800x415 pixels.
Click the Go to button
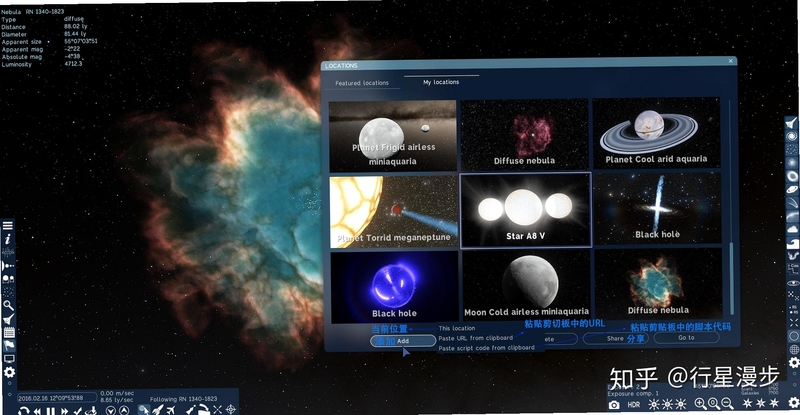(686, 337)
